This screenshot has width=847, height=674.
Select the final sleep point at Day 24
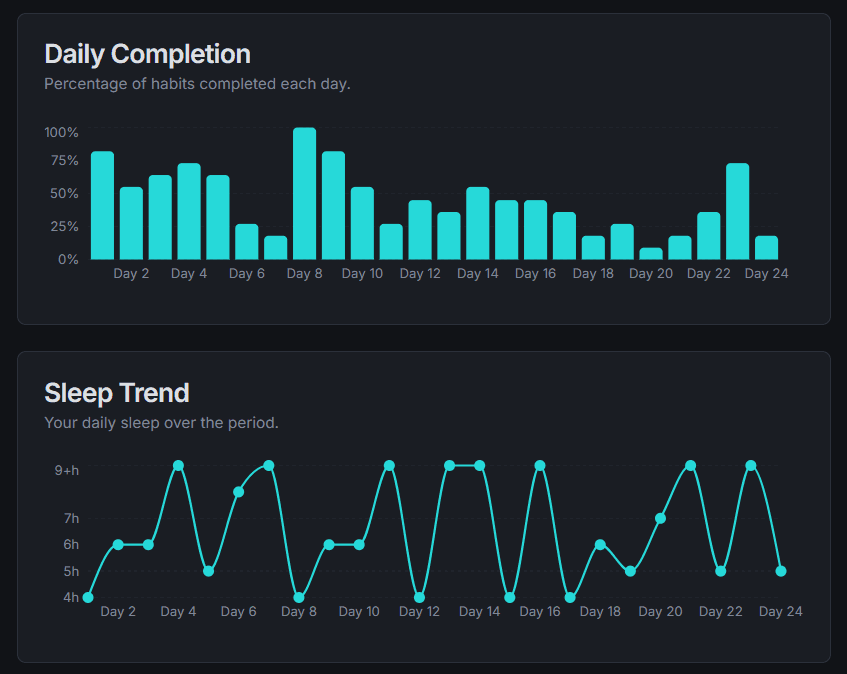click(x=781, y=571)
